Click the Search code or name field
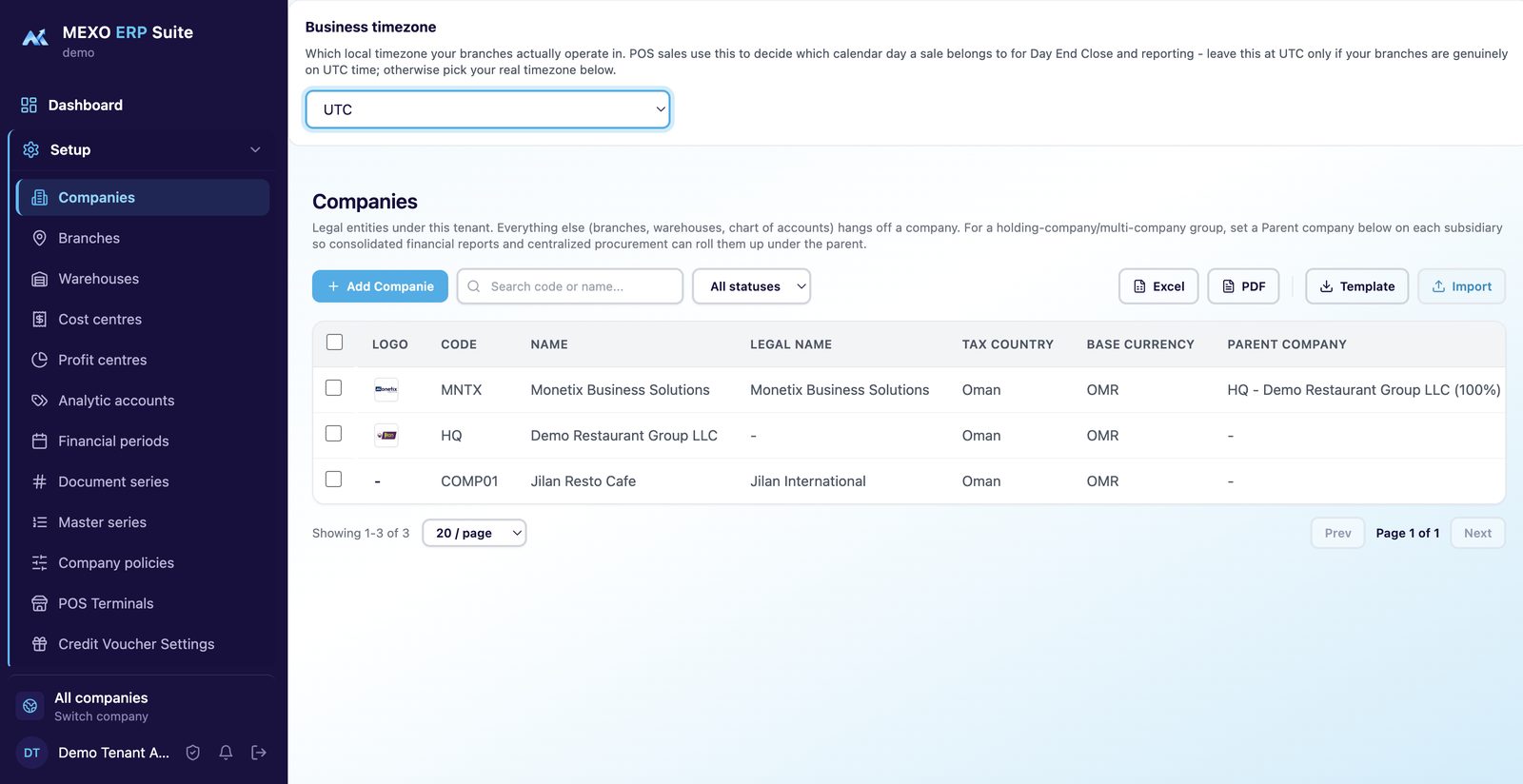The image size is (1523, 784). pos(570,286)
